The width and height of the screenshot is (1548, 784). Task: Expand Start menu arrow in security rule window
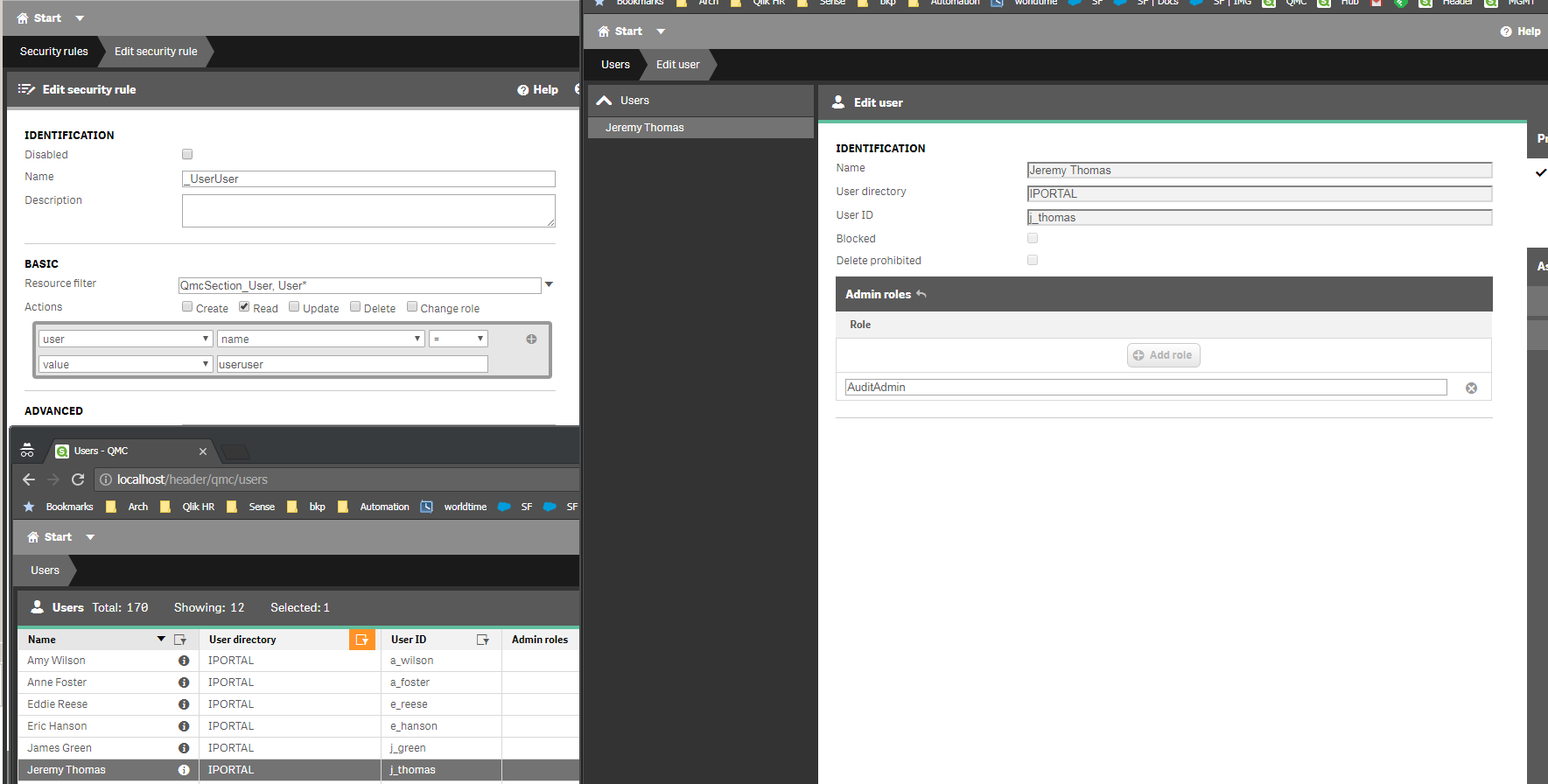(x=80, y=18)
